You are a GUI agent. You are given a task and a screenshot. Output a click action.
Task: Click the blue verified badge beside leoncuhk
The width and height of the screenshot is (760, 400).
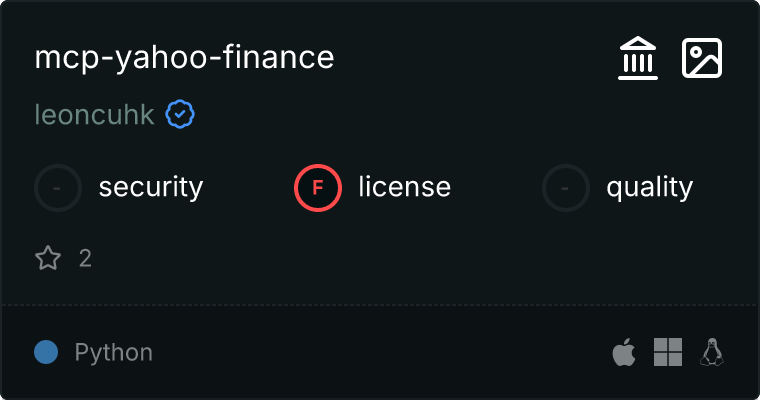click(x=180, y=115)
